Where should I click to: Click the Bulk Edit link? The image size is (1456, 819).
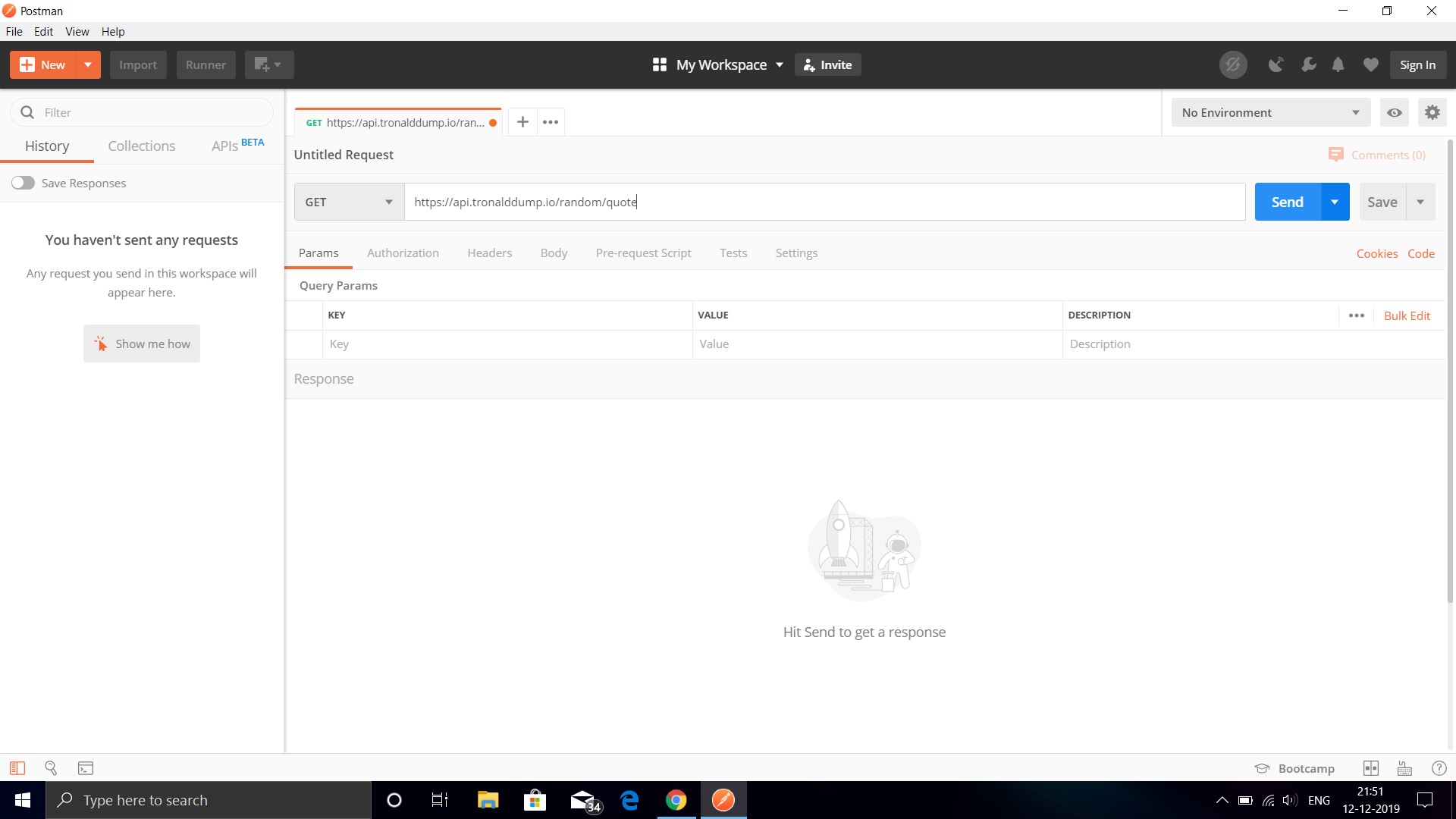click(1407, 315)
